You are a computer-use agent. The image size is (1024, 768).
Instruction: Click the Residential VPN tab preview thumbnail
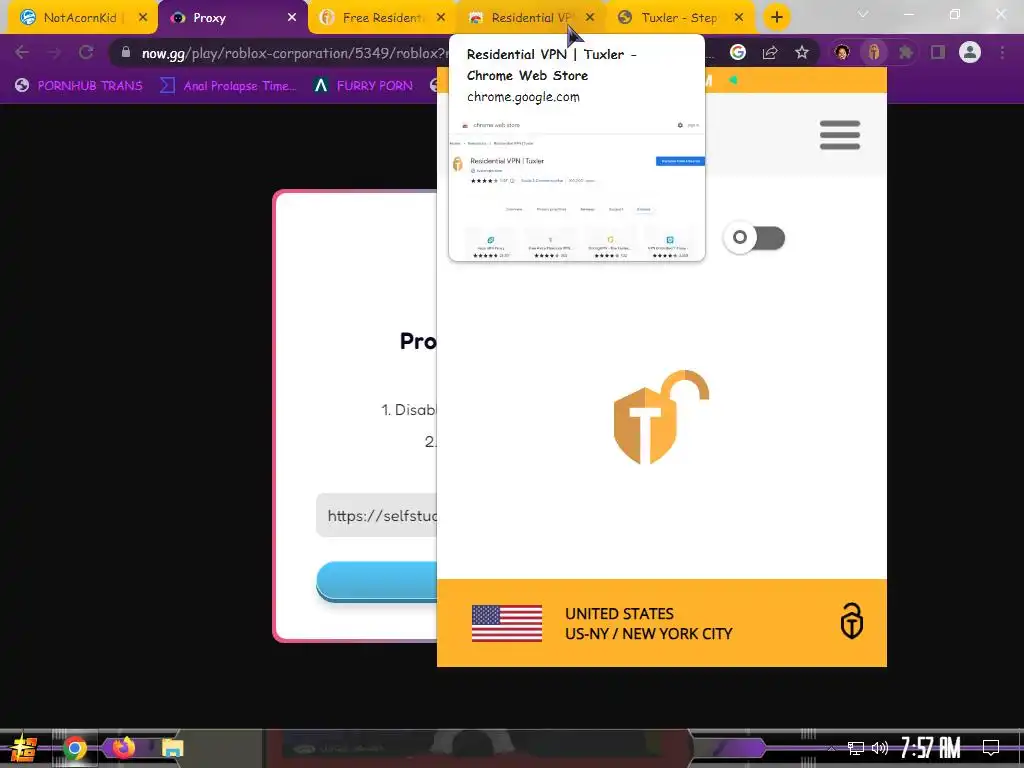577,188
